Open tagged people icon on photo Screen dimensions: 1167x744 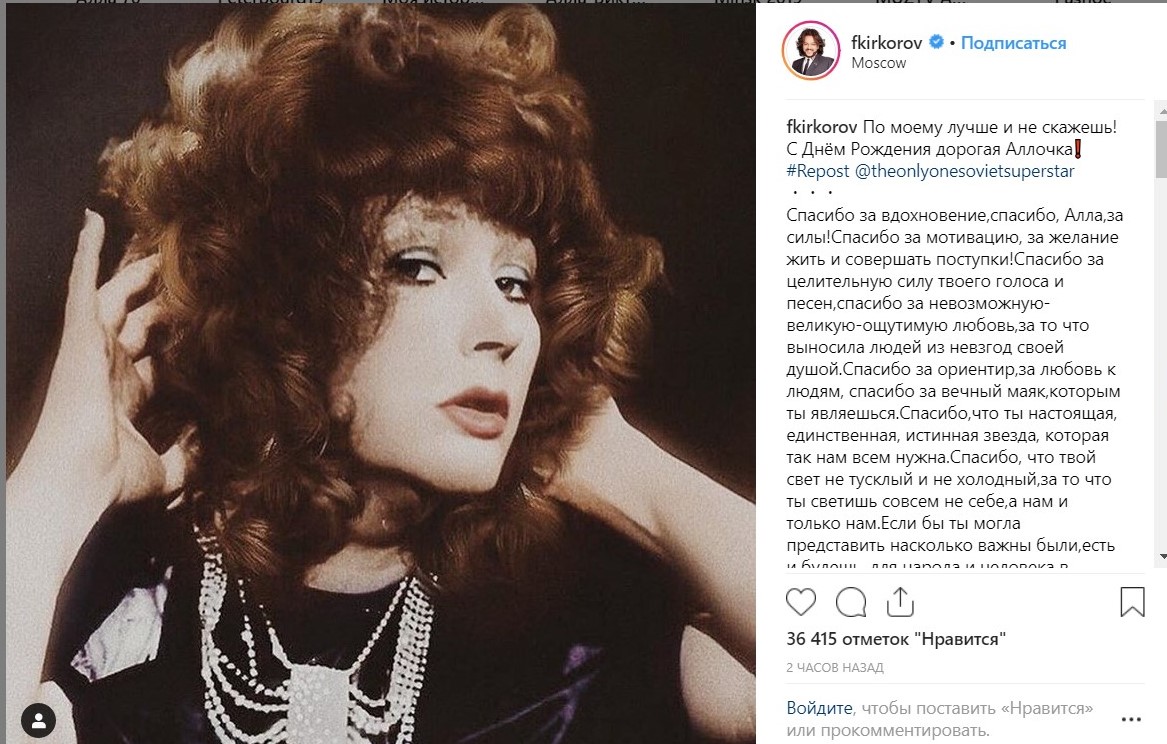39,720
